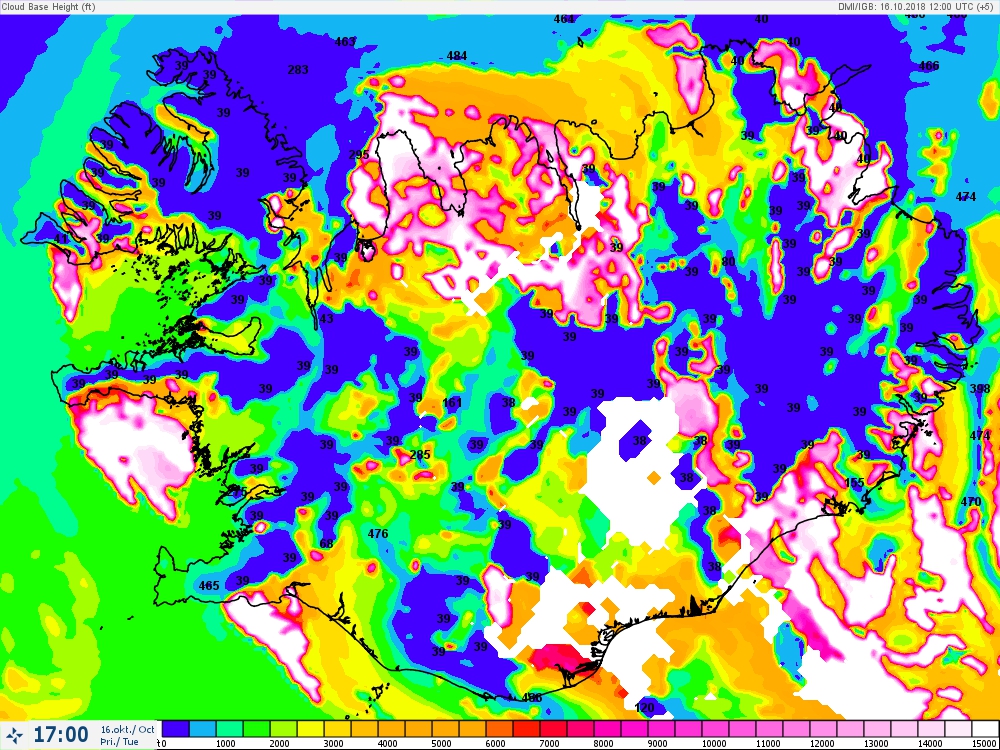Click the 9000 legend tick label
Image resolution: width=1000 pixels, height=750 pixels.
click(658, 744)
